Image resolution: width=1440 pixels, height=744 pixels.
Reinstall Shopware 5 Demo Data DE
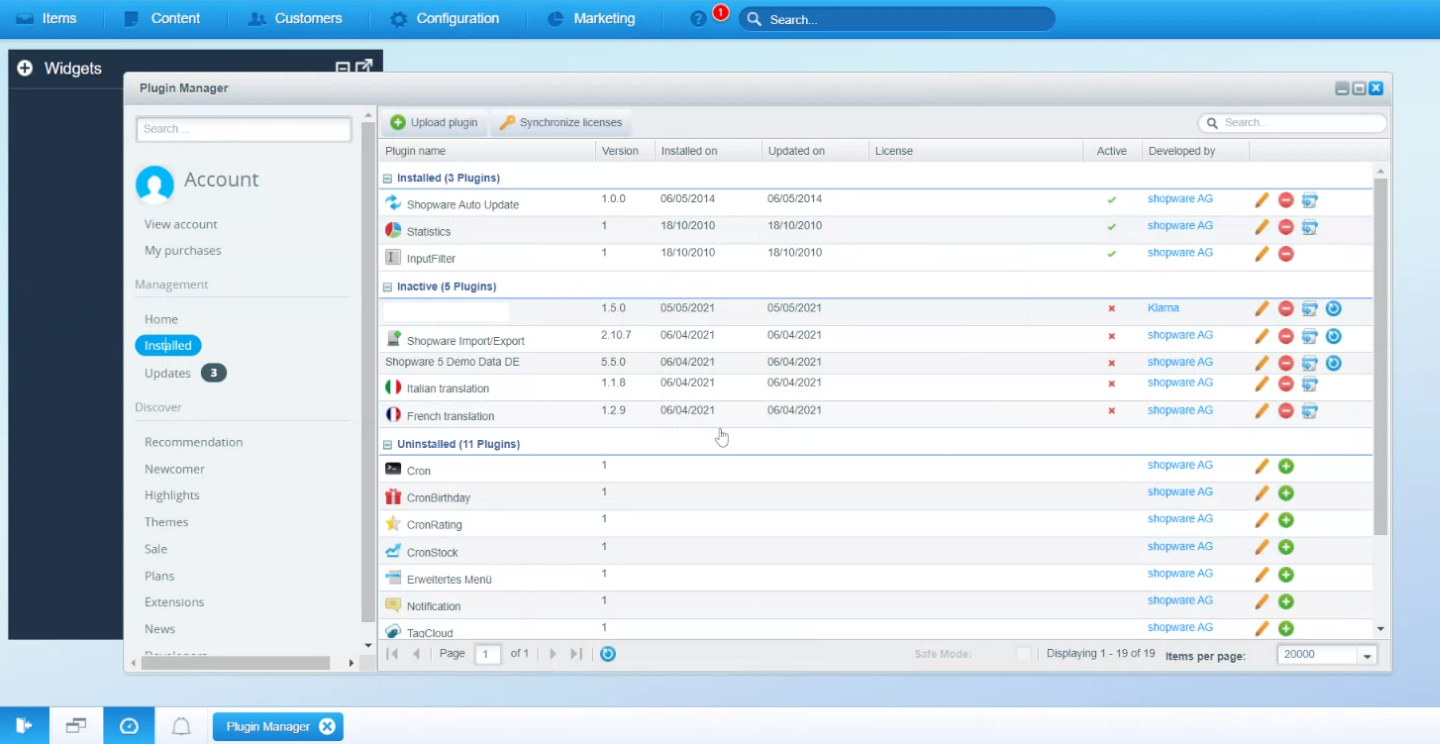coord(1310,363)
